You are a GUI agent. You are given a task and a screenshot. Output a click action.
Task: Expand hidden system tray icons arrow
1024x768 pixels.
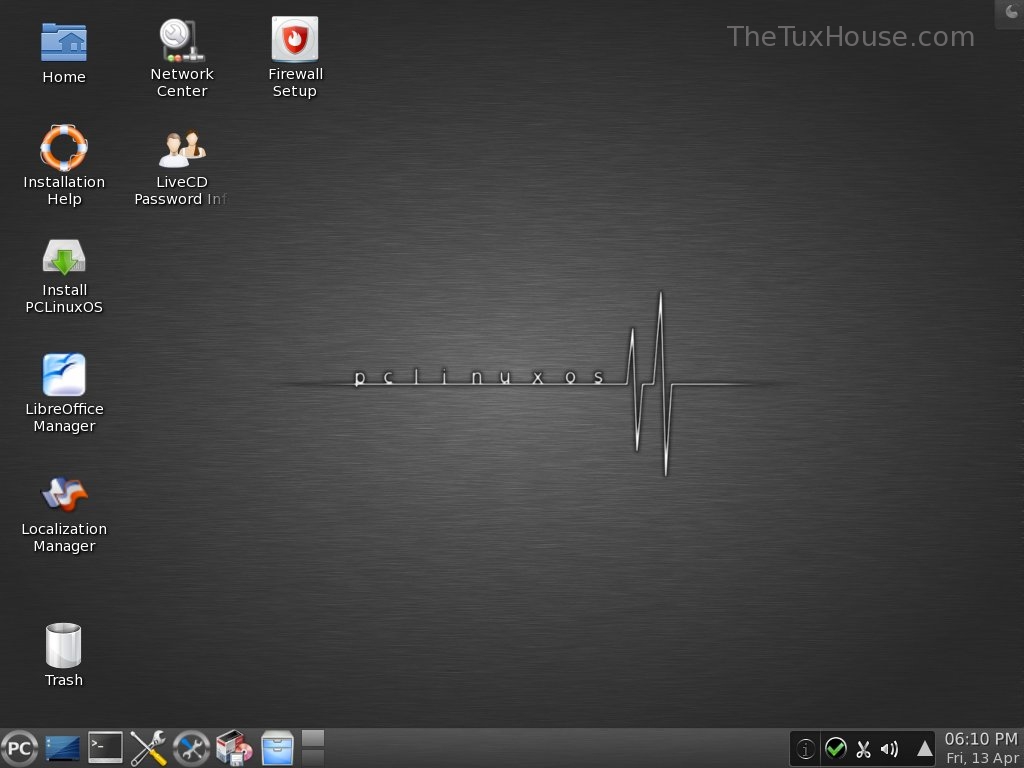click(x=925, y=748)
